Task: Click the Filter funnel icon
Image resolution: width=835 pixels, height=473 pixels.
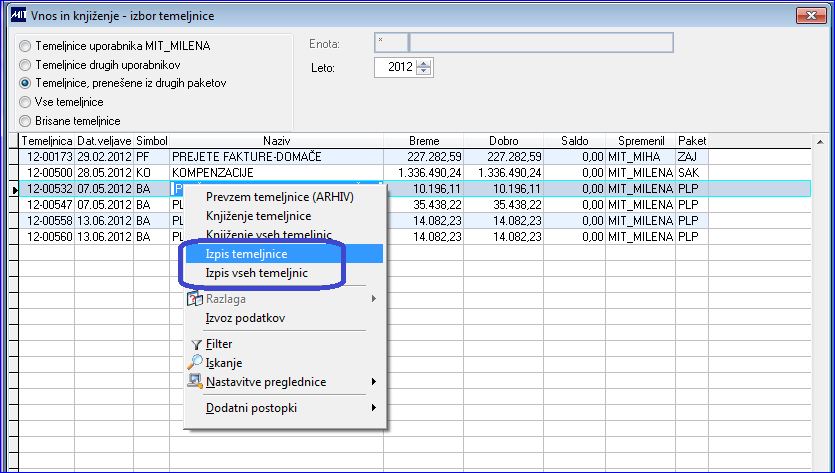Action: pyautogui.click(x=196, y=345)
